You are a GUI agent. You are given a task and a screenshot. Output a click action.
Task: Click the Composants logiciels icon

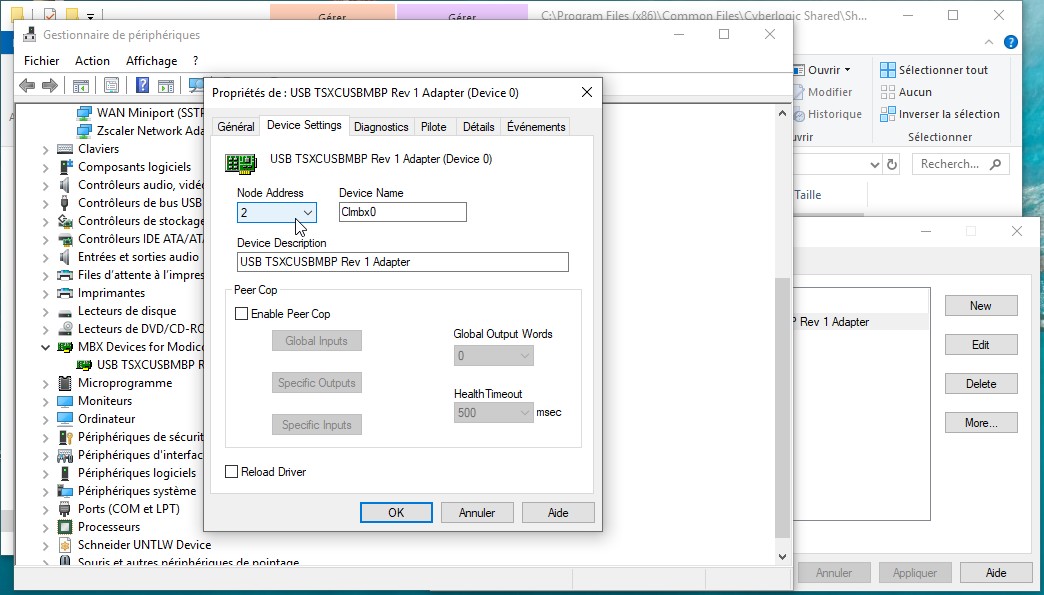tap(65, 167)
